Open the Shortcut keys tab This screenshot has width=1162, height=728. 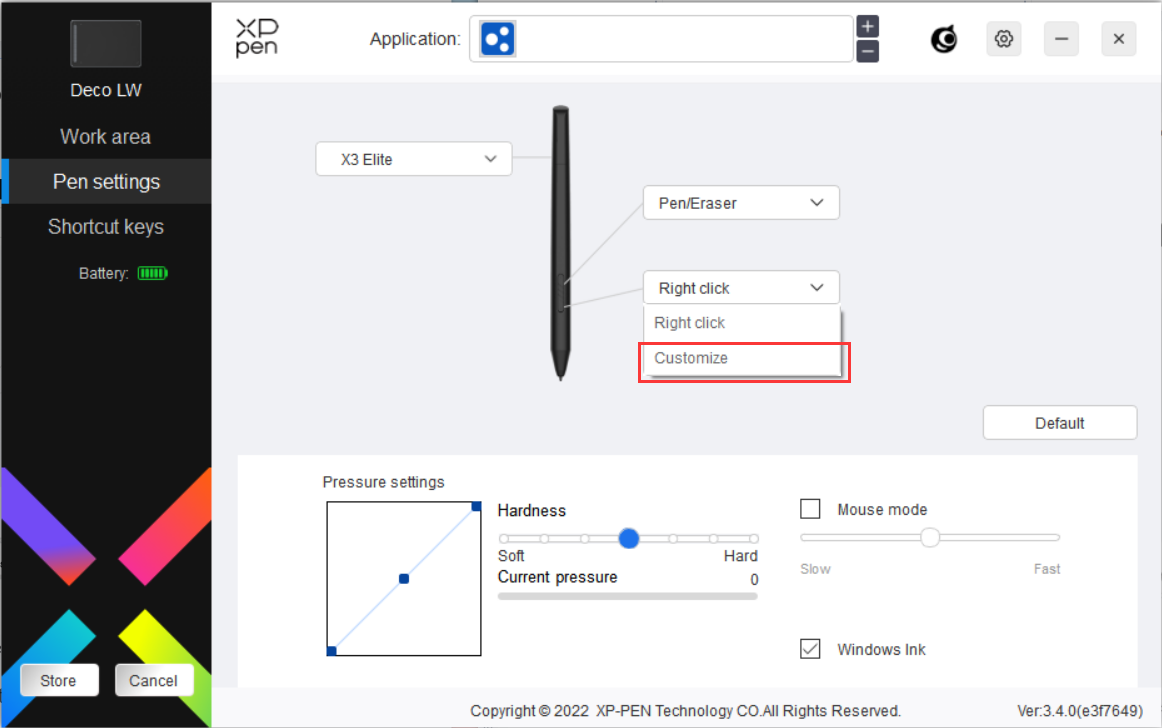105,227
